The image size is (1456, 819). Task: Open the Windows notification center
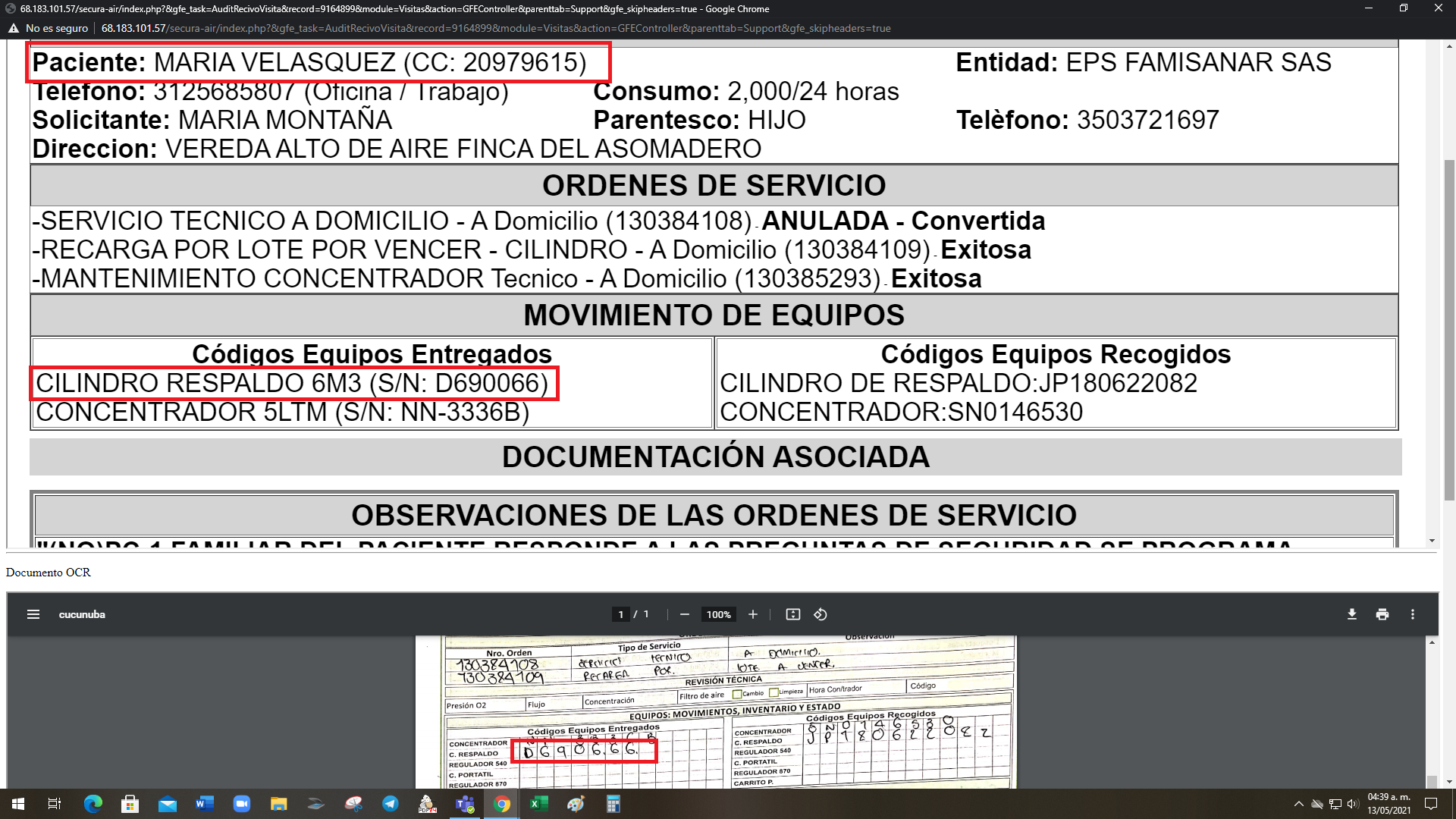coord(1431,804)
